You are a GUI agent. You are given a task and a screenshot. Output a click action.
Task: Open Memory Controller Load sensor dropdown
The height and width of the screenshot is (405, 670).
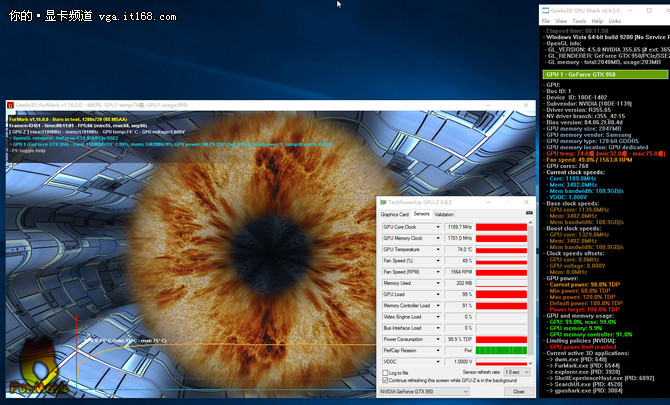click(x=438, y=305)
